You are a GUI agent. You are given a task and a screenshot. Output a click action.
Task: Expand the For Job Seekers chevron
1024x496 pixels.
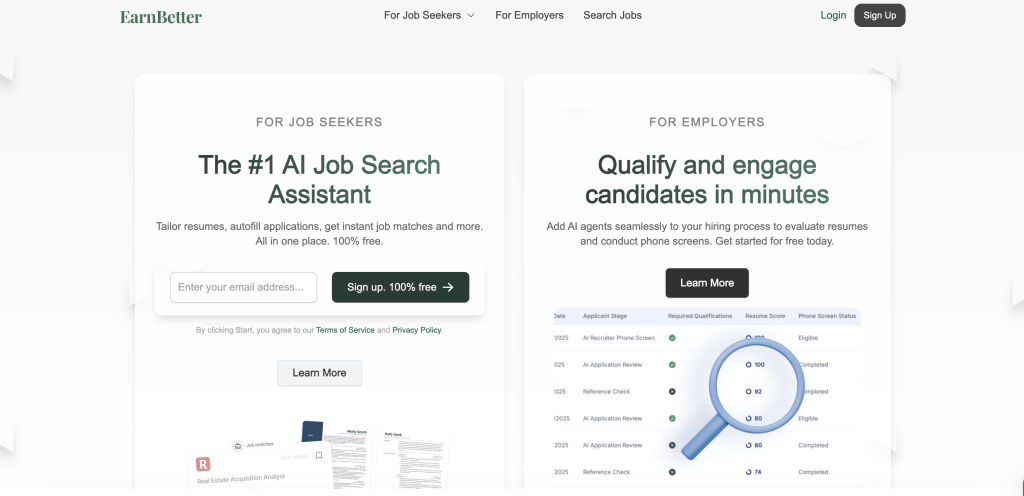[471, 16]
